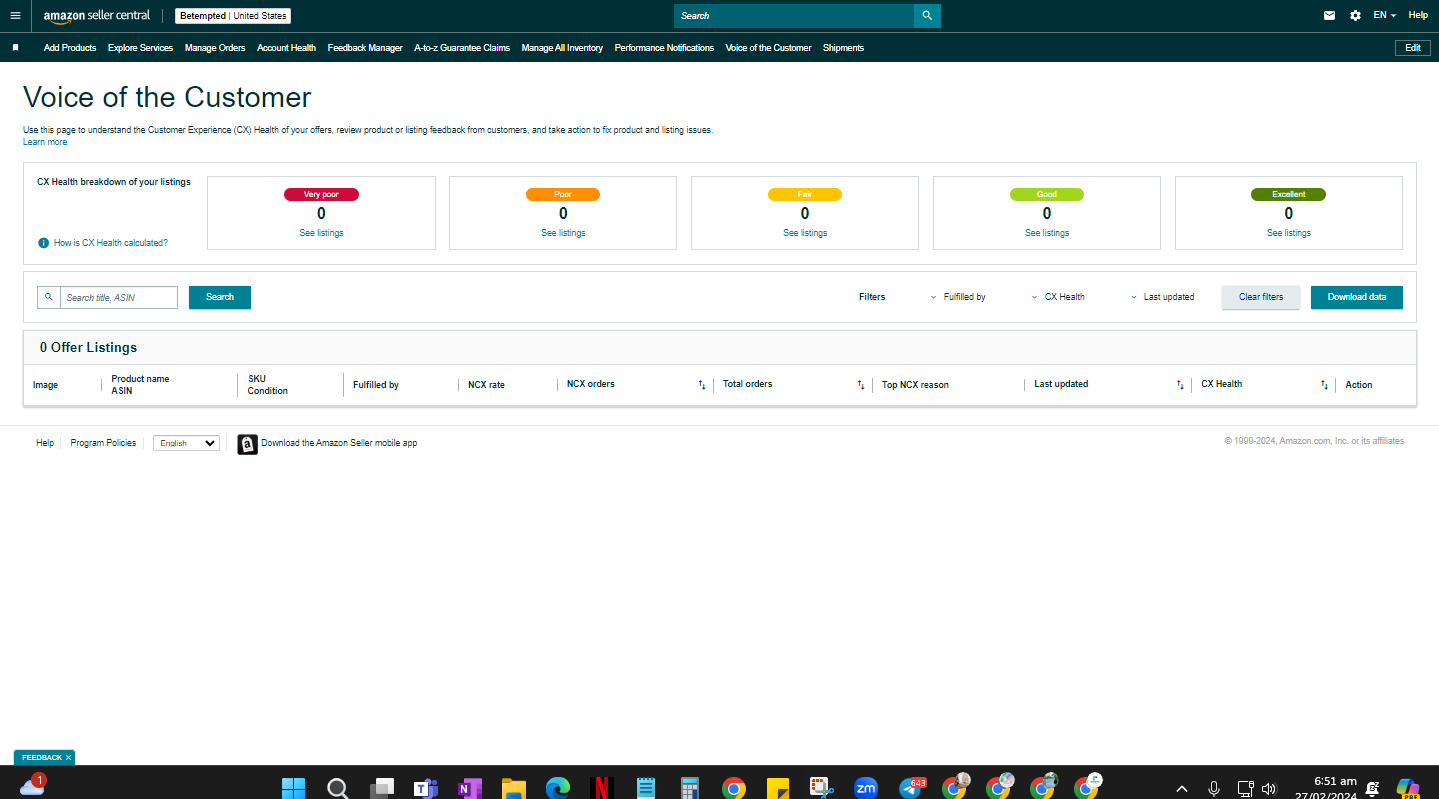Open Manage Orders menu item
The width and height of the screenshot is (1439, 799).
(x=215, y=48)
